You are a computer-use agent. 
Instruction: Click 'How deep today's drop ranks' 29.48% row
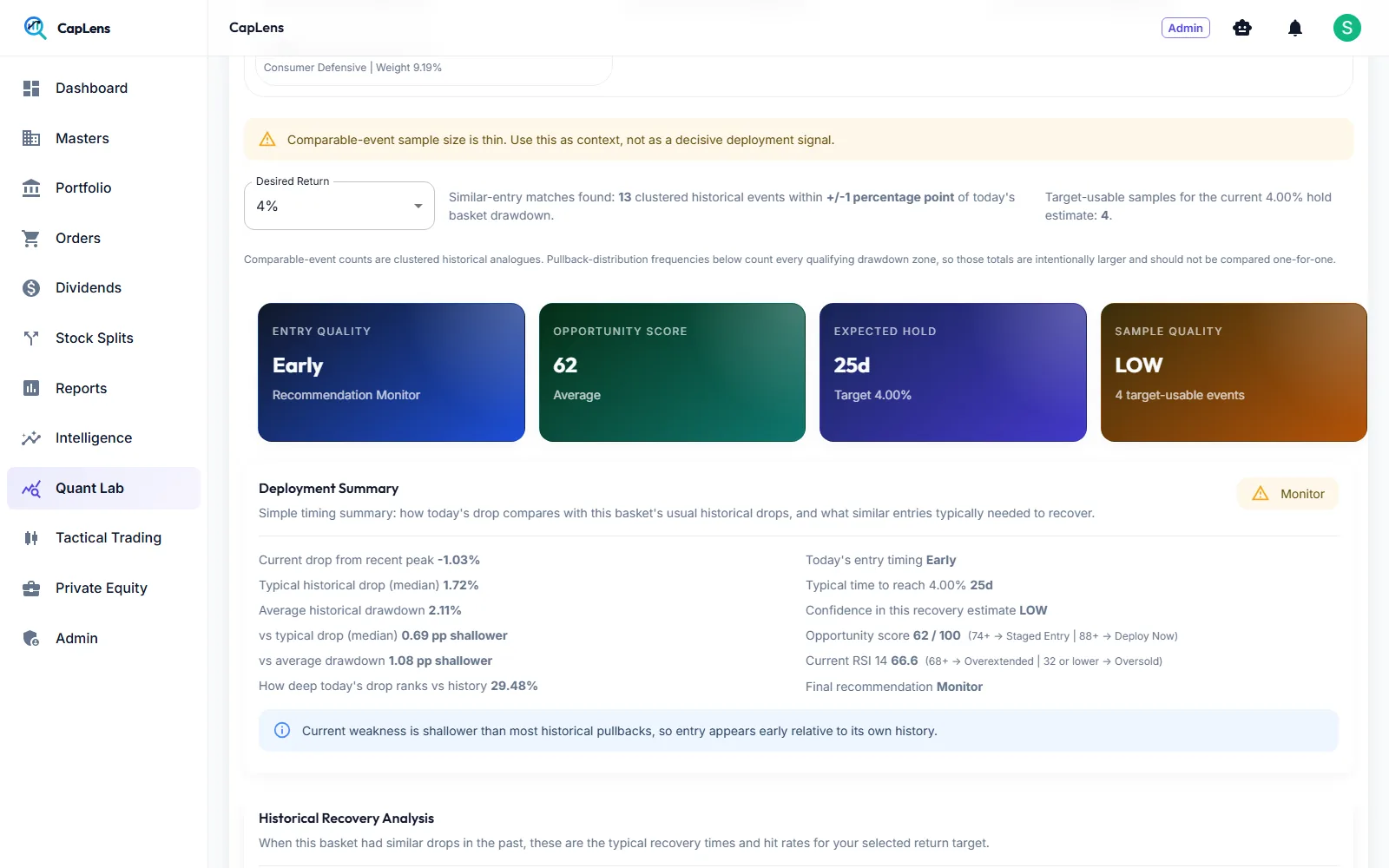click(398, 686)
